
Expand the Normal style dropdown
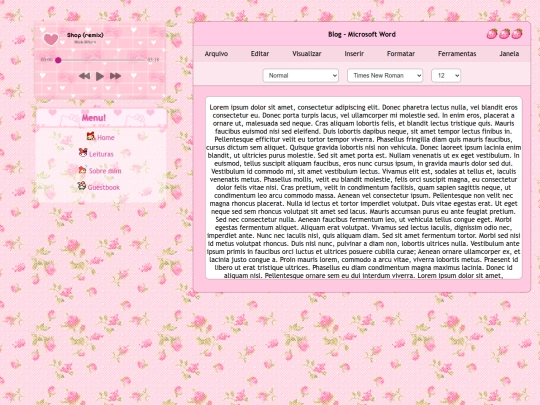(x=301, y=75)
